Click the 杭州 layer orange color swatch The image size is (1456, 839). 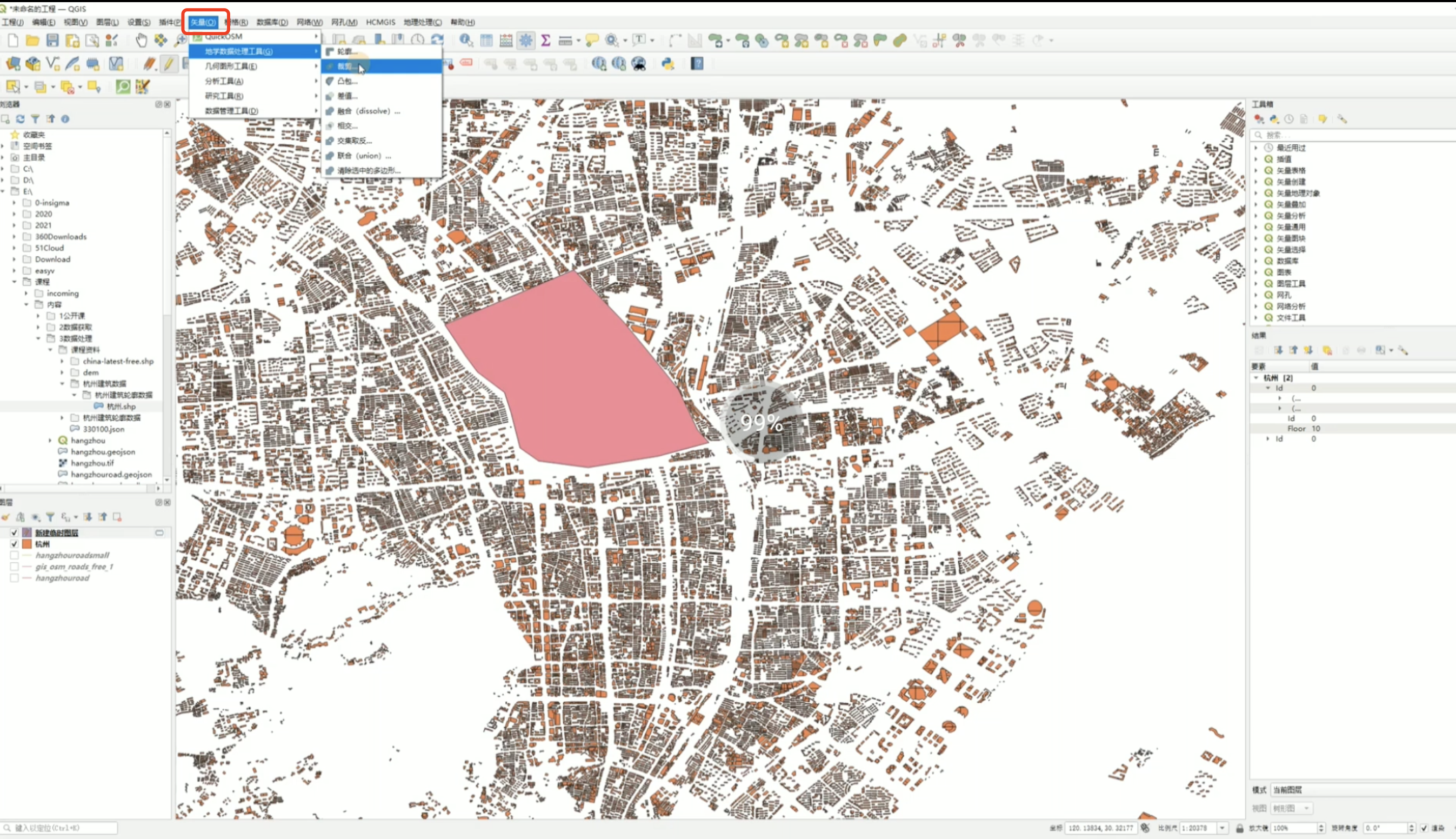click(26, 544)
